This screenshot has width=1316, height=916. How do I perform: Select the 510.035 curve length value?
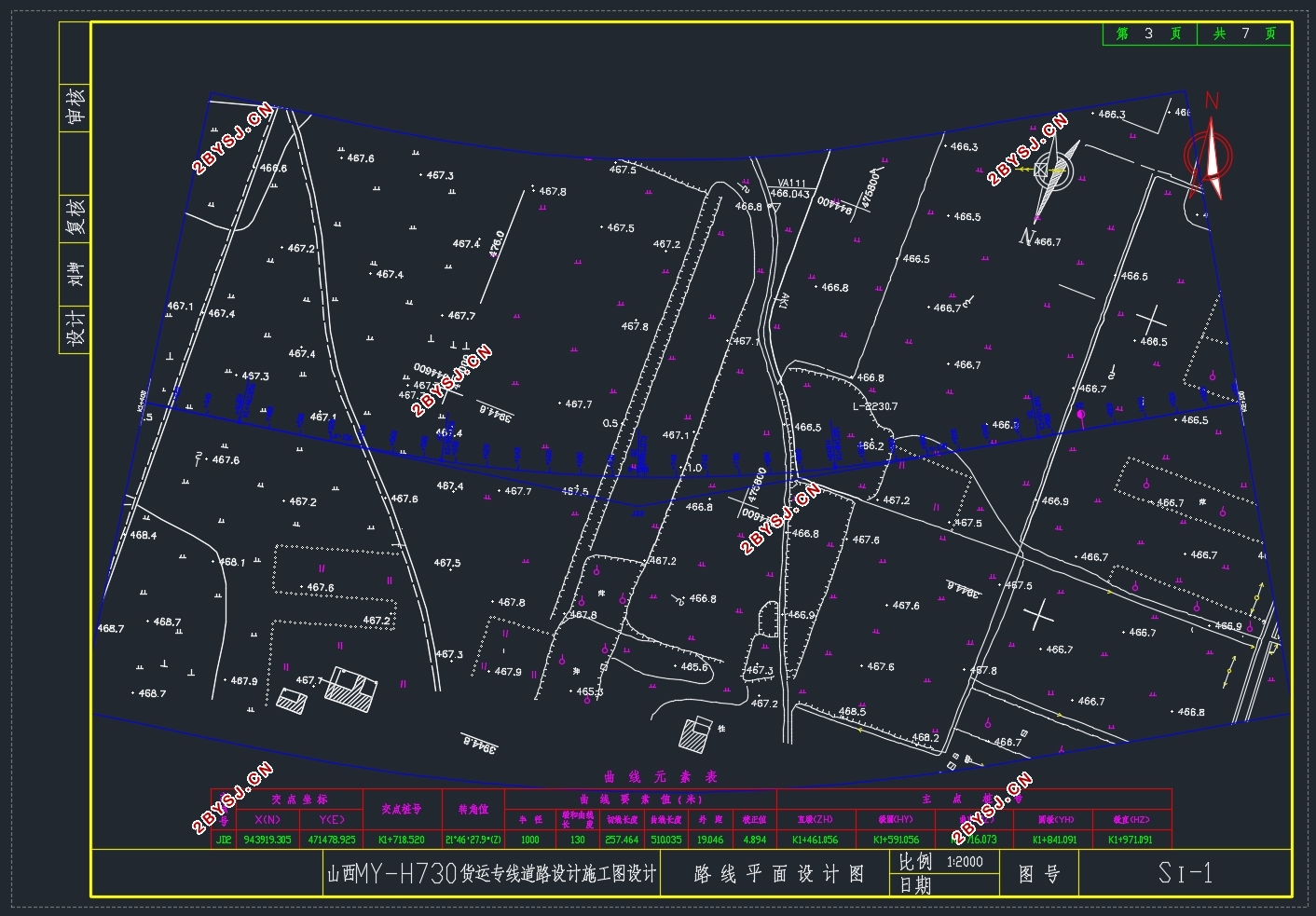pos(665,840)
